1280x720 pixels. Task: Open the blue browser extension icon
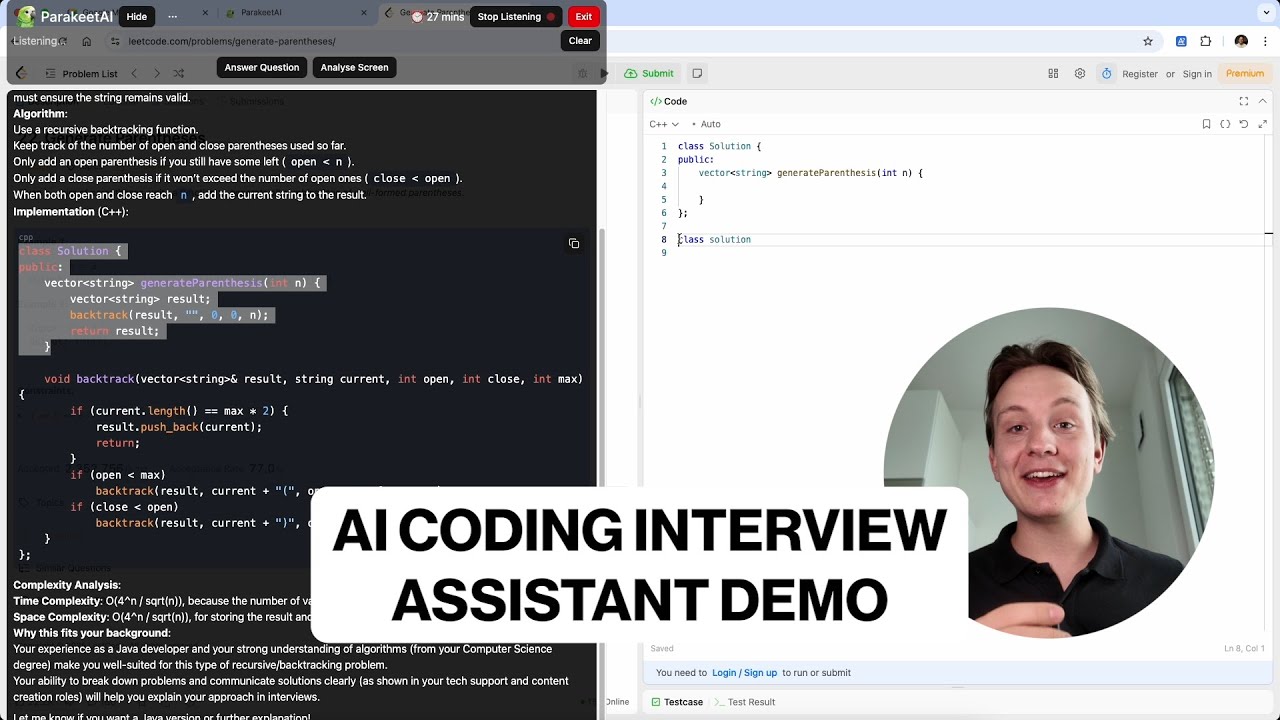click(1181, 41)
